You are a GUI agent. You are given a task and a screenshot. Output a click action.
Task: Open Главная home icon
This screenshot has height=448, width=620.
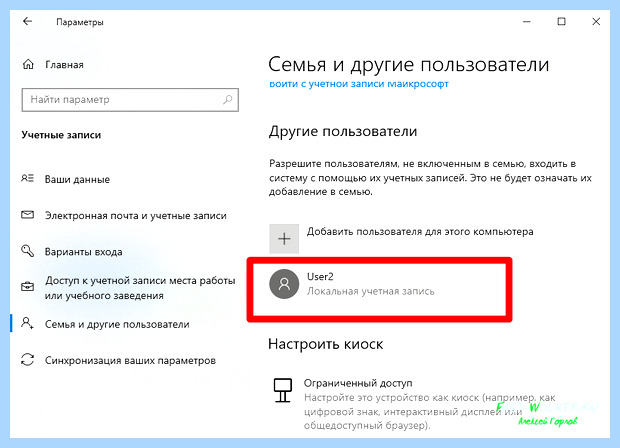click(x=28, y=64)
